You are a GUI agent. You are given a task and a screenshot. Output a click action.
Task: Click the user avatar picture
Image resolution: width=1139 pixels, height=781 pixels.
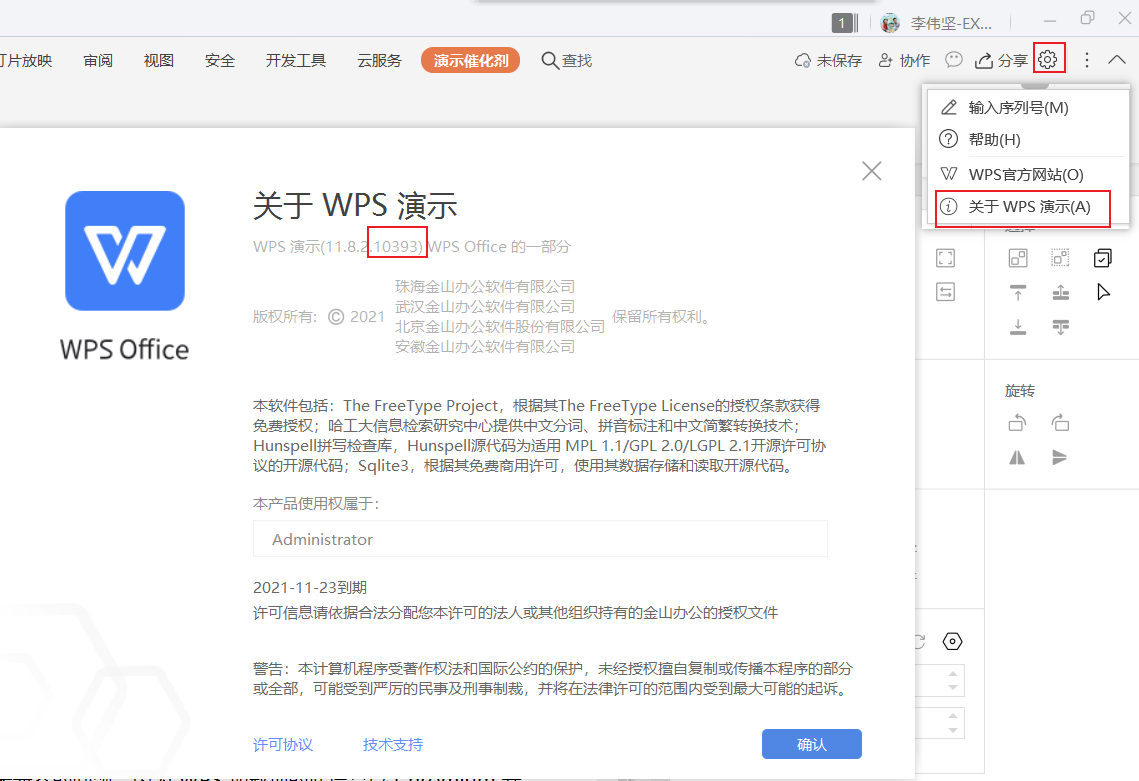890,23
